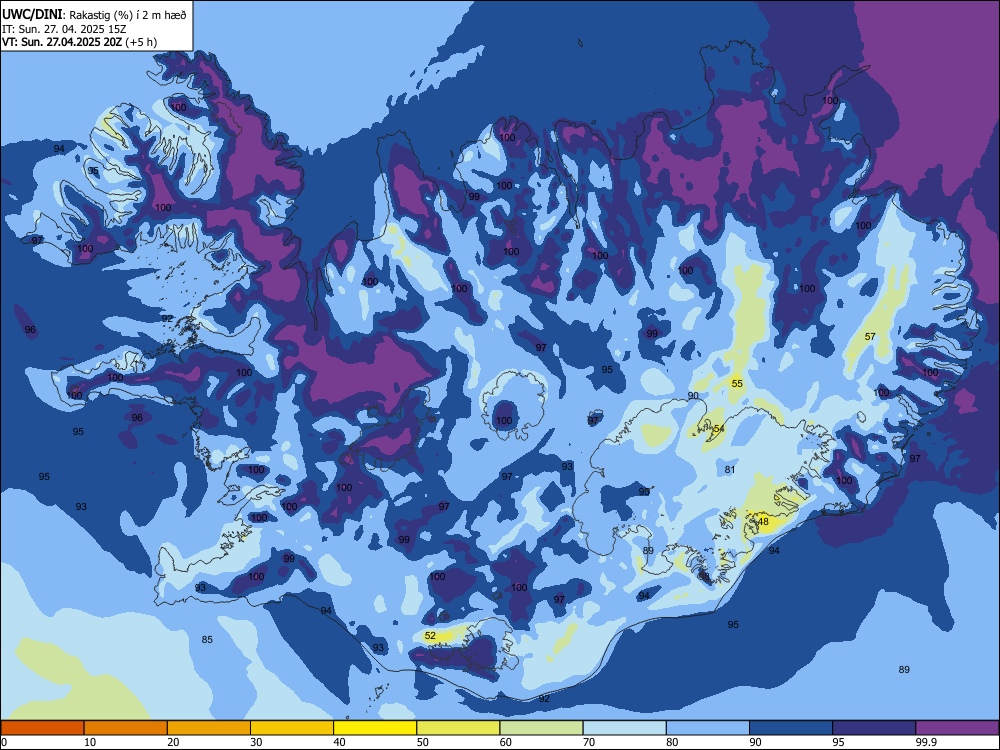Click the '52' humidity value on the map
The height and width of the screenshot is (750, 1000).
coord(430,635)
